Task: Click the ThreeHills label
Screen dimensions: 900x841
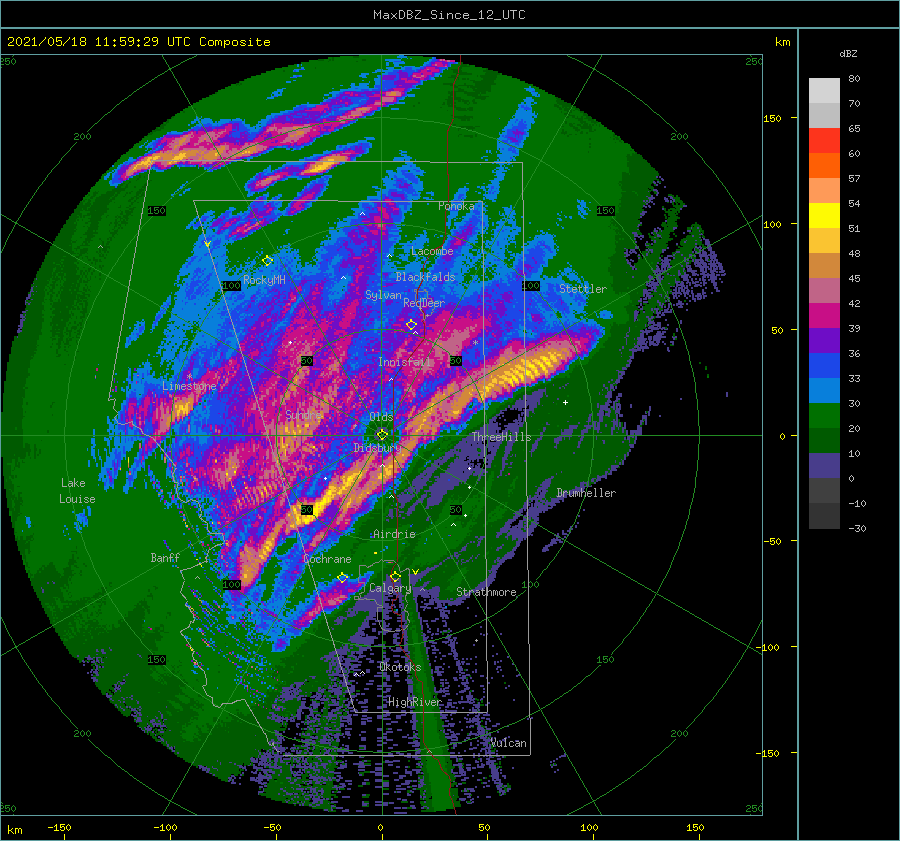Action: point(502,437)
